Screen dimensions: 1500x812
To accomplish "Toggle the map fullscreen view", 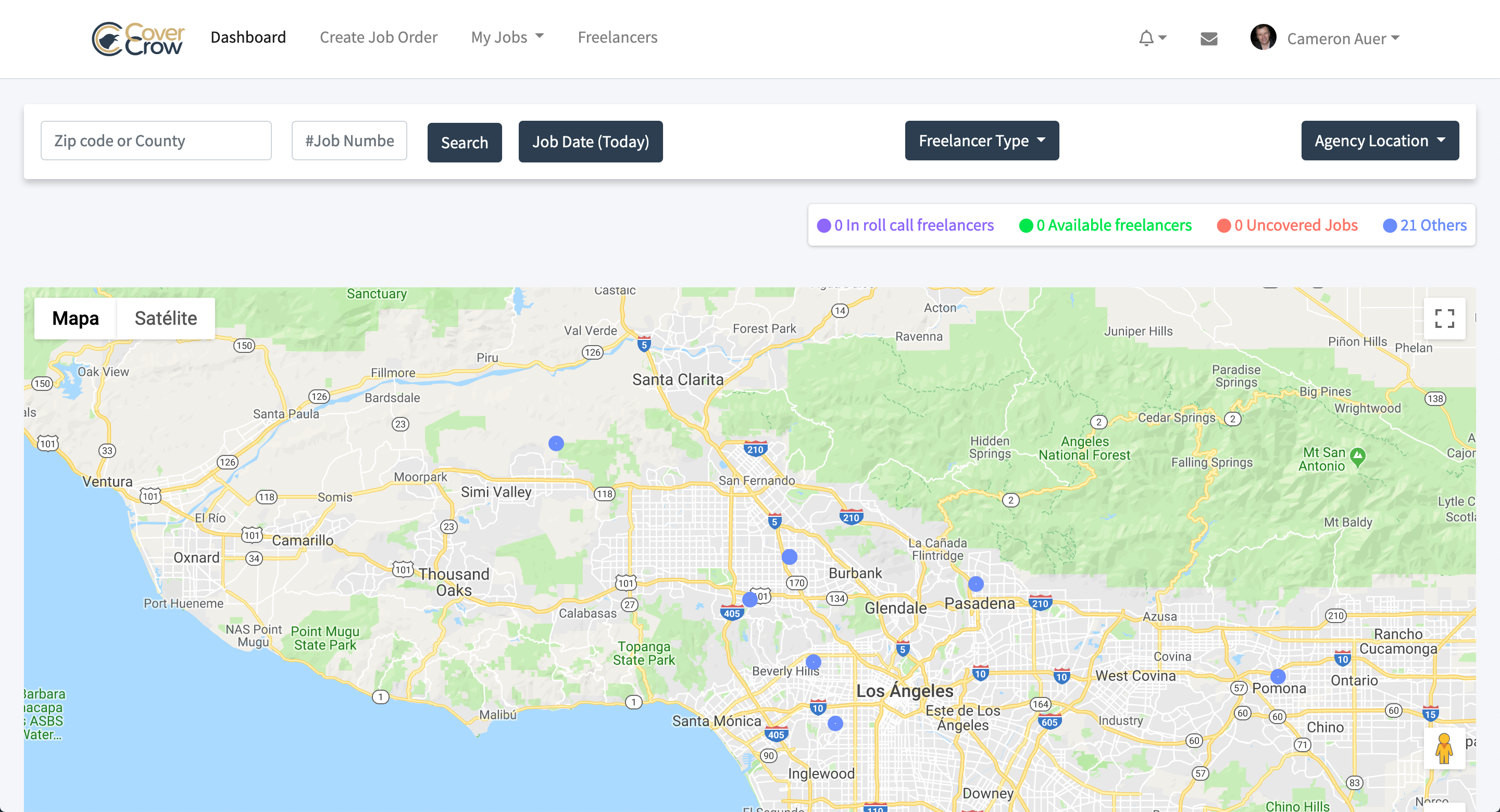I will click(1444, 319).
